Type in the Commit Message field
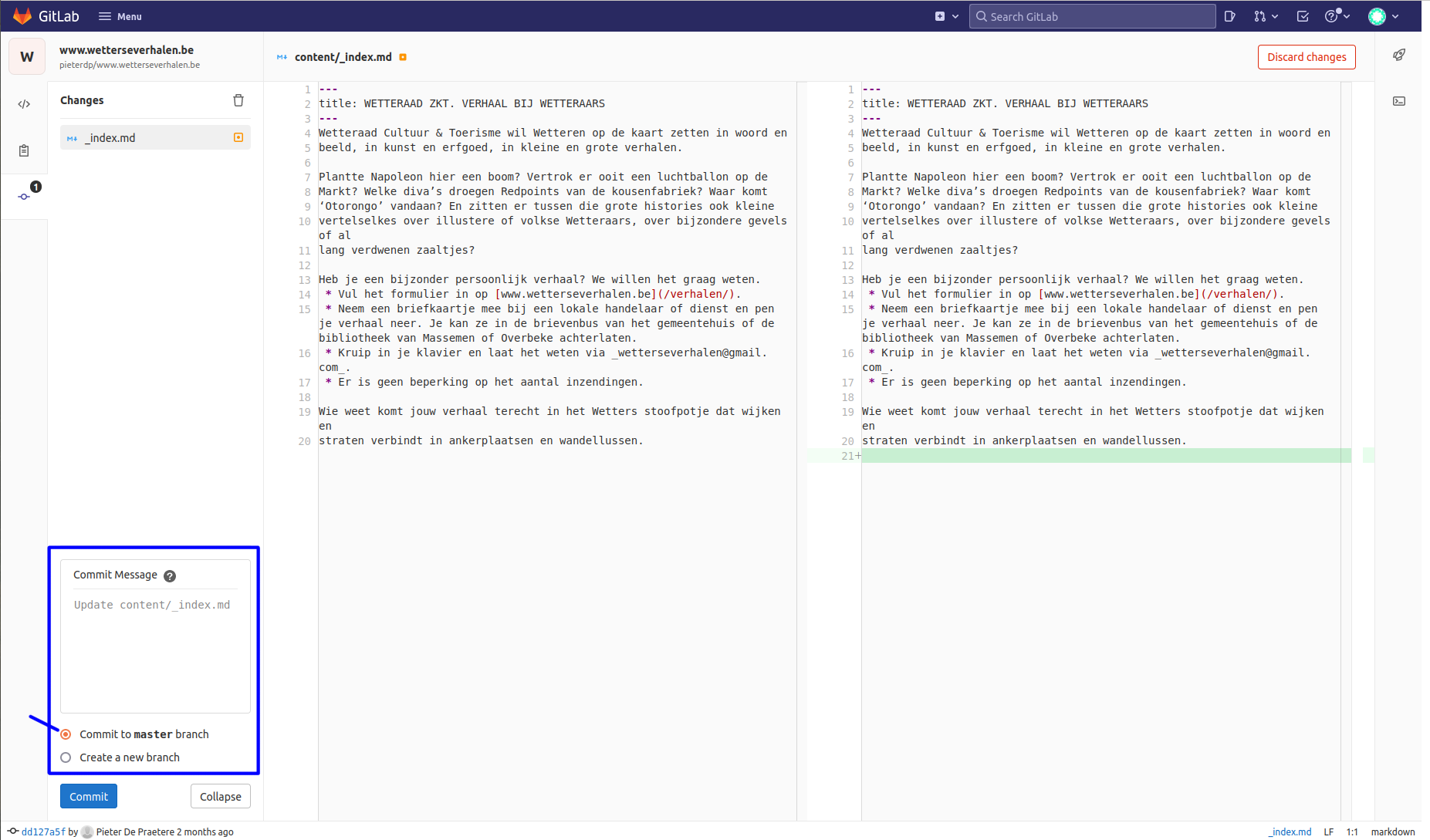This screenshot has height=840, width=1430. pos(154,648)
